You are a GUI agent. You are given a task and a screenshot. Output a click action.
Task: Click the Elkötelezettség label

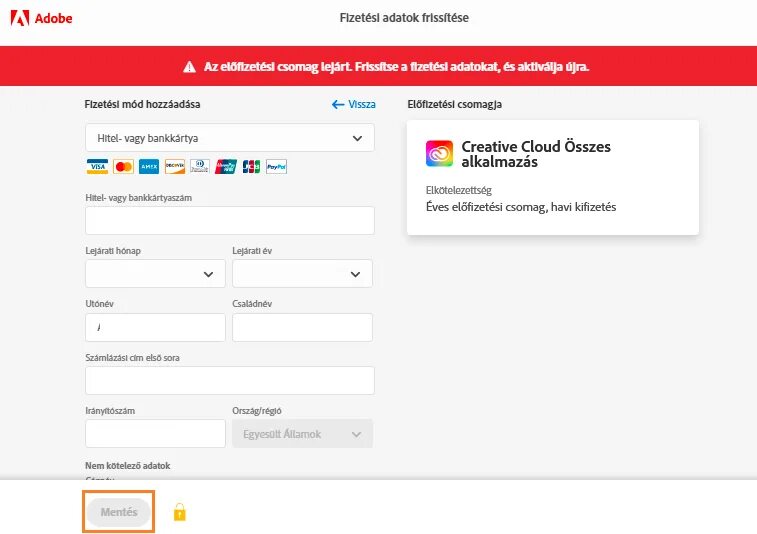tap(459, 190)
